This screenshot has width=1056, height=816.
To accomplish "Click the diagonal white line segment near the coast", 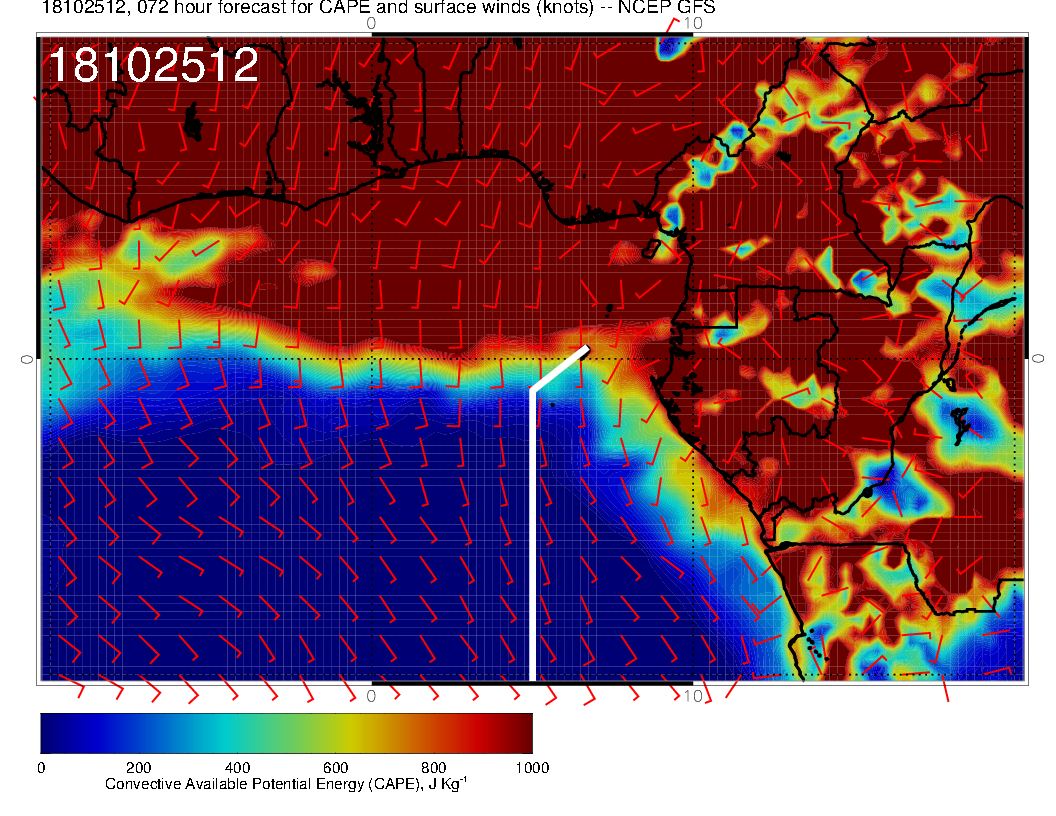I will coord(560,368).
